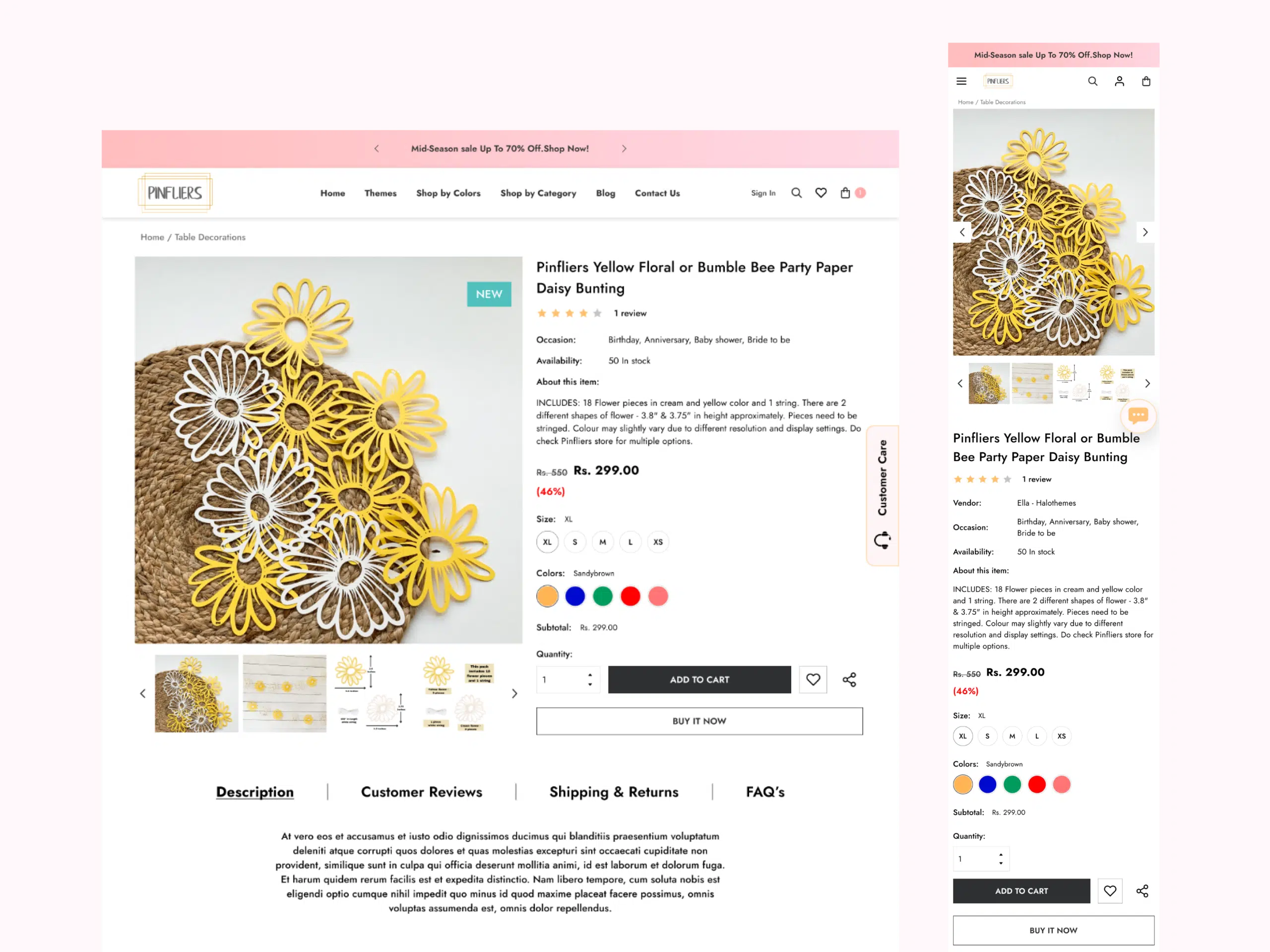Open search from desktop header magnifier icon
Screen dimensions: 1270x952
pos(796,193)
